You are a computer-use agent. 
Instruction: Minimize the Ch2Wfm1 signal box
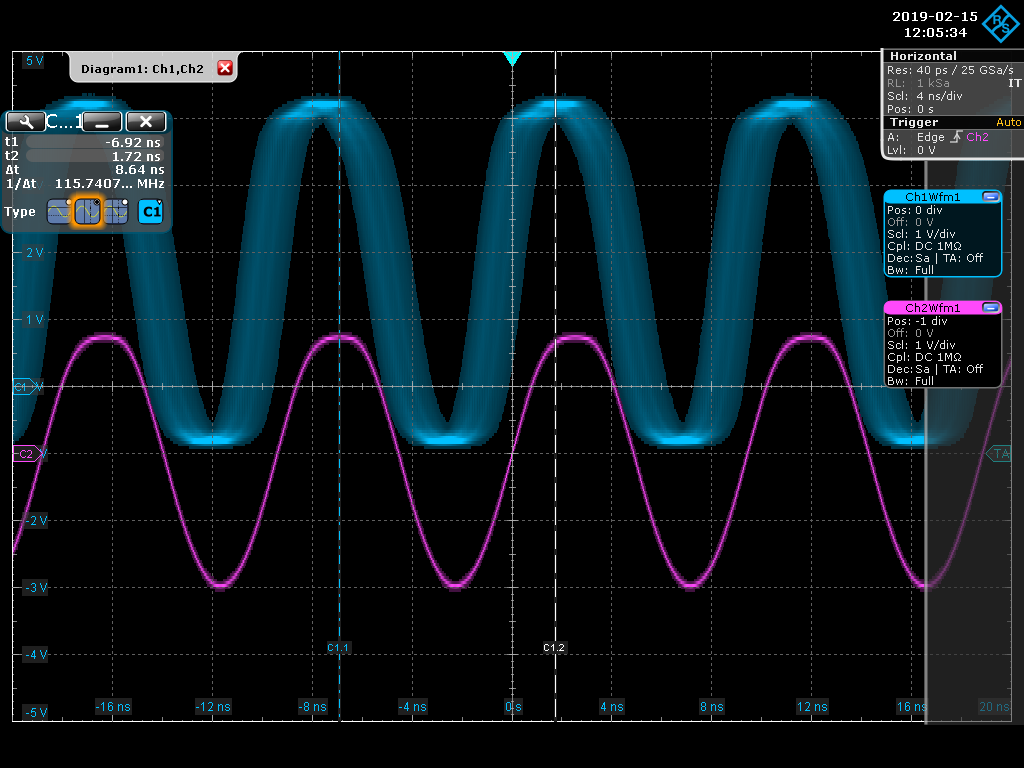(x=990, y=308)
